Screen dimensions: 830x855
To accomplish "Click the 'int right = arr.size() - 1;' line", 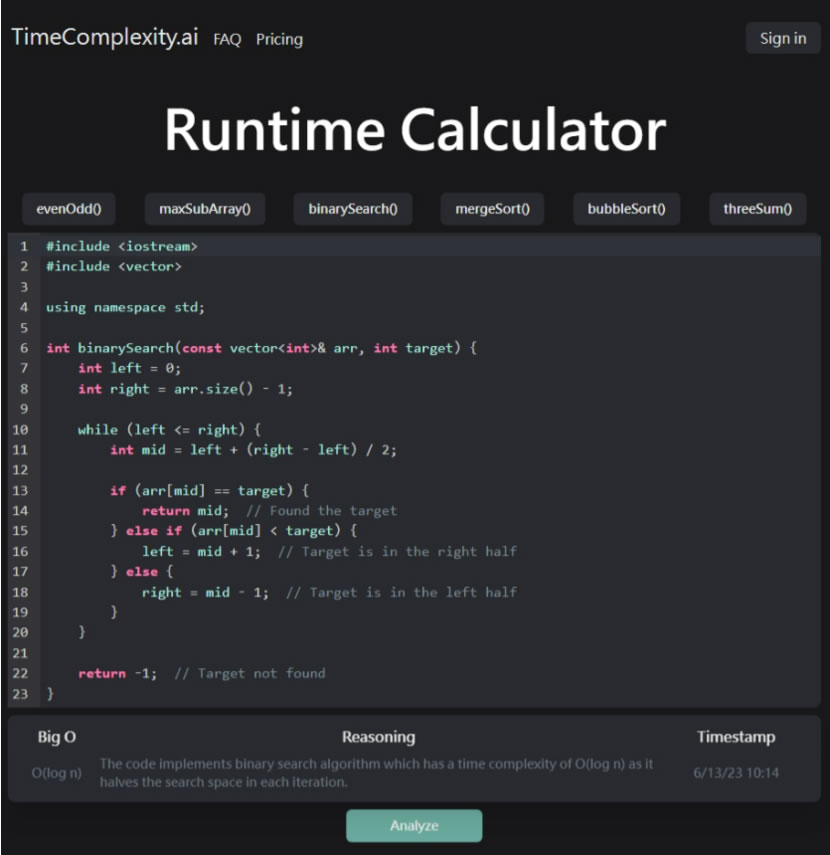I will click(185, 389).
